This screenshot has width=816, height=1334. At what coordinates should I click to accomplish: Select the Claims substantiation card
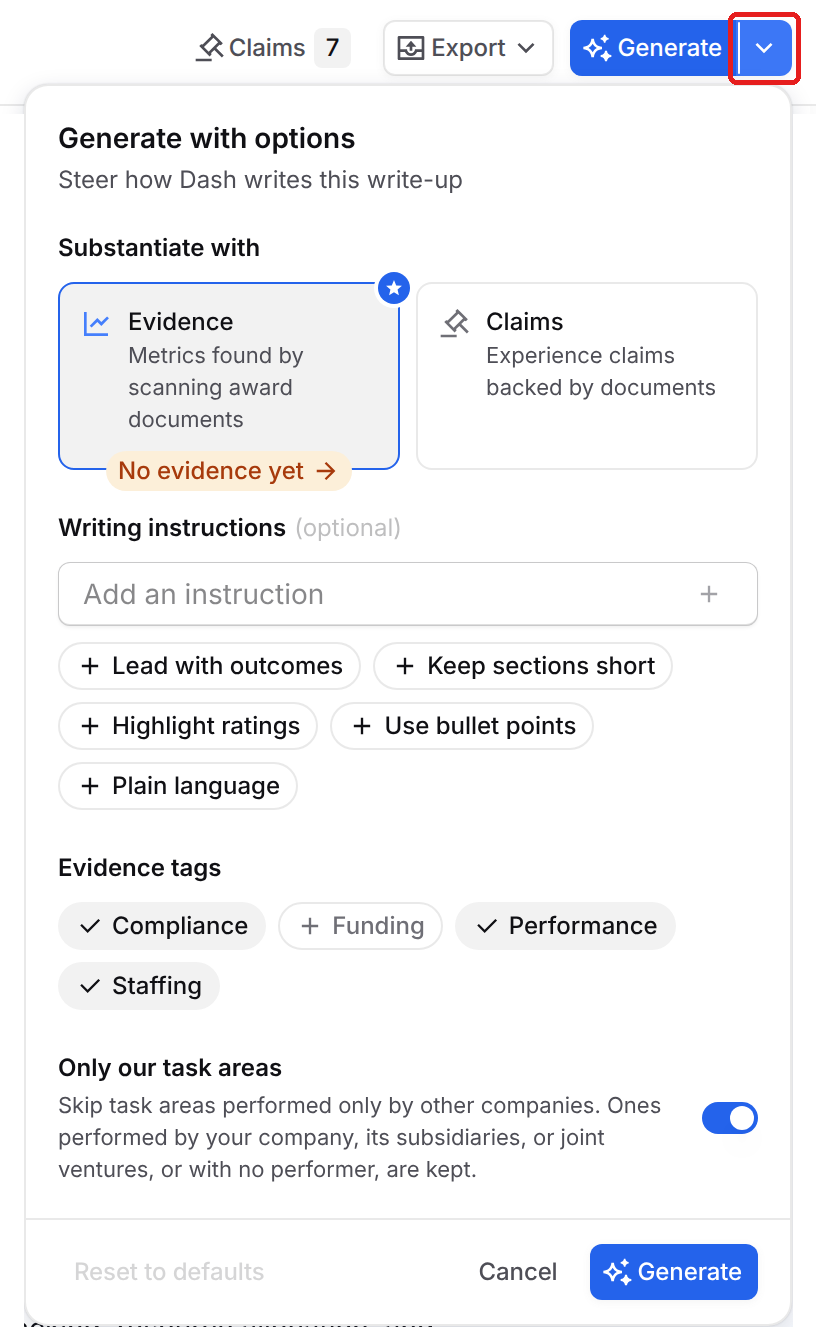(x=587, y=376)
